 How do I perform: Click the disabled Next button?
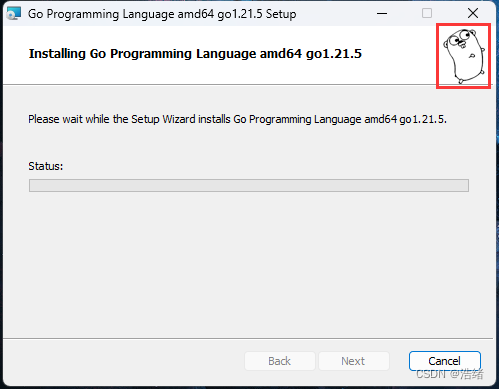point(354,361)
